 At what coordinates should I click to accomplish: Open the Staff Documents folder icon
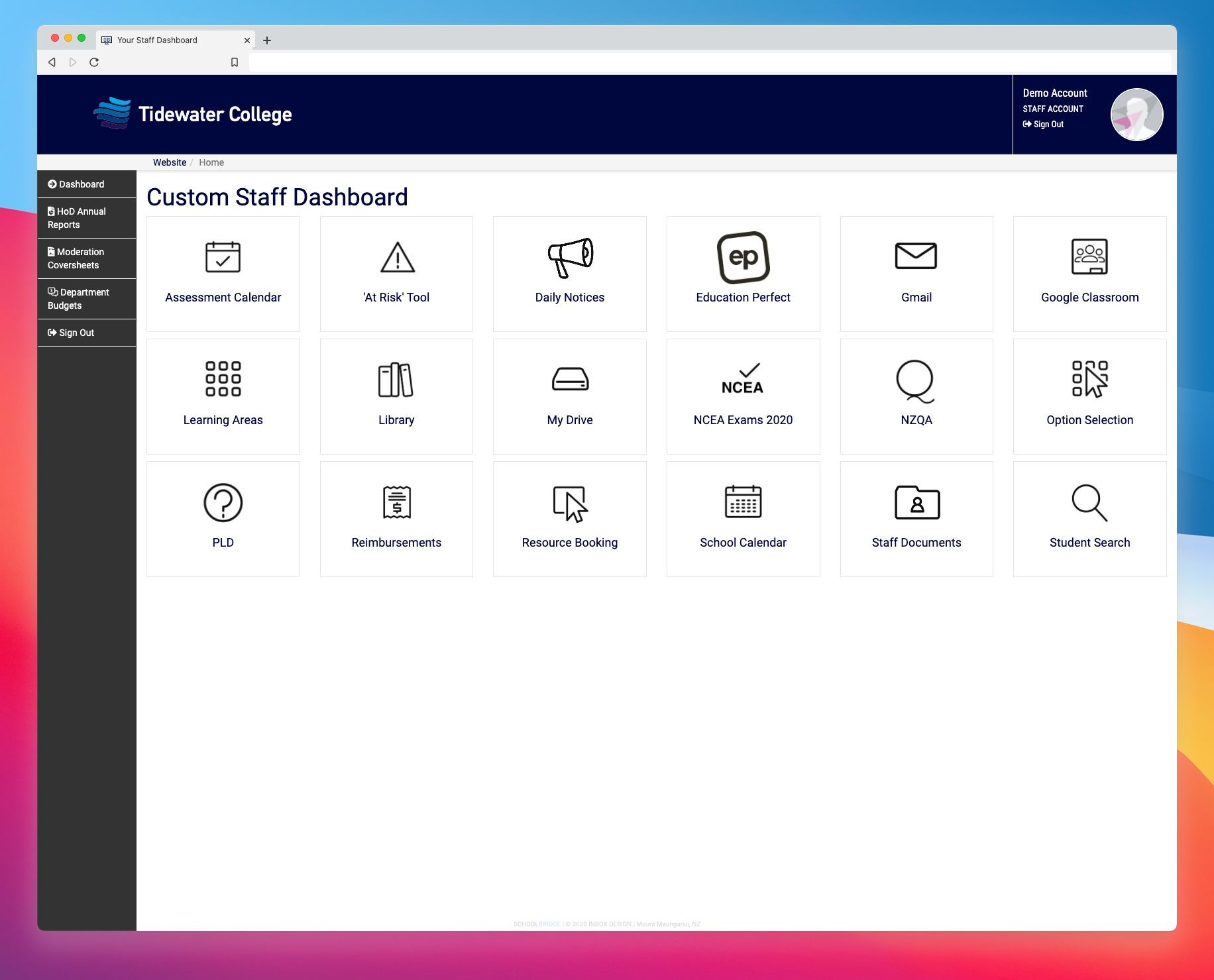pos(916,502)
